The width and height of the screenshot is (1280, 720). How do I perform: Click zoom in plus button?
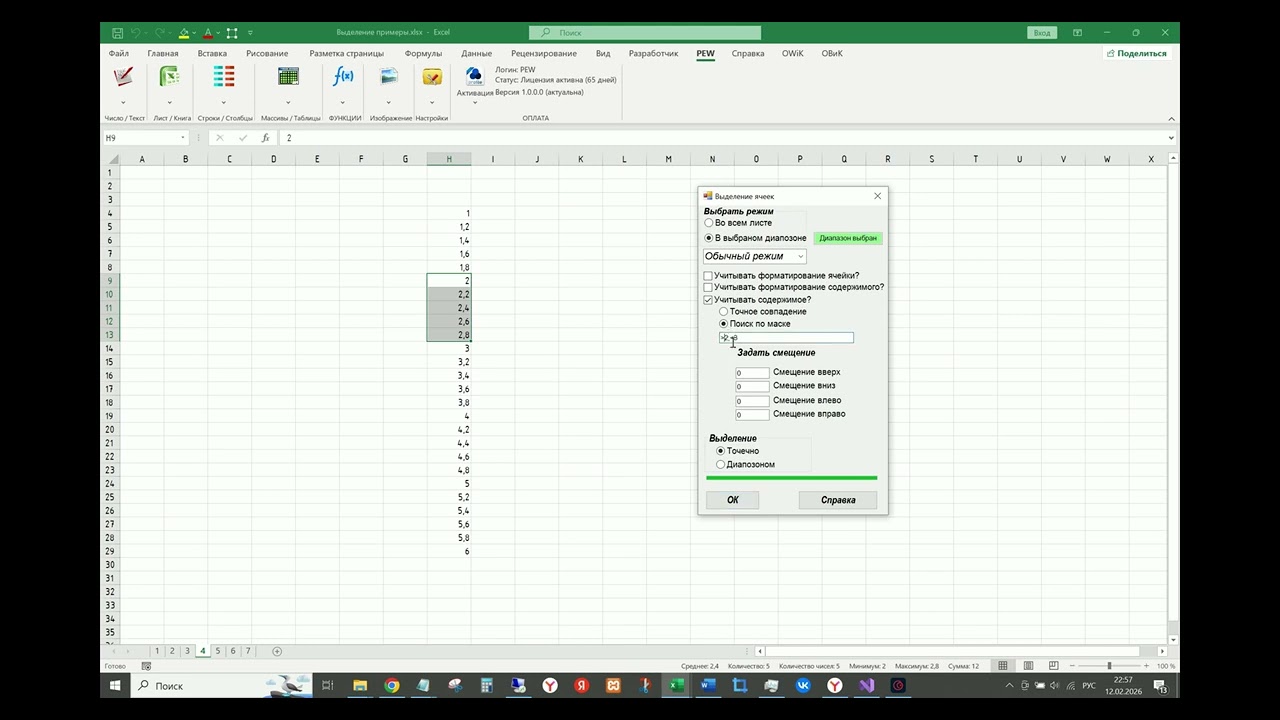tap(1146, 666)
